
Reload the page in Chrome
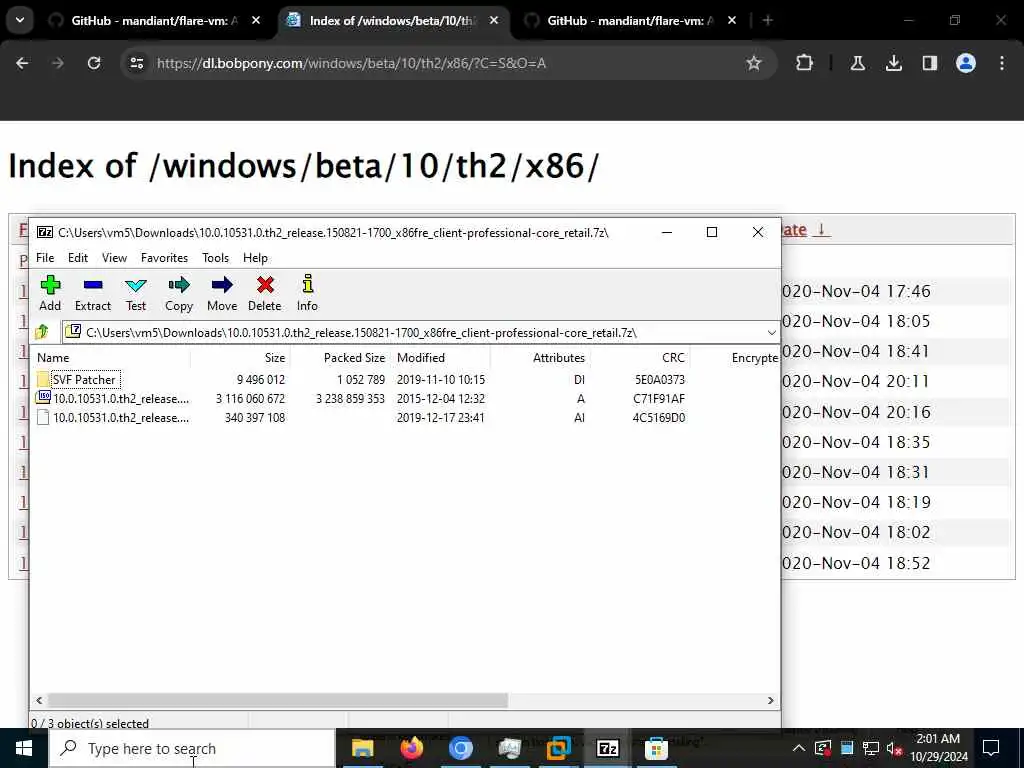[x=94, y=63]
